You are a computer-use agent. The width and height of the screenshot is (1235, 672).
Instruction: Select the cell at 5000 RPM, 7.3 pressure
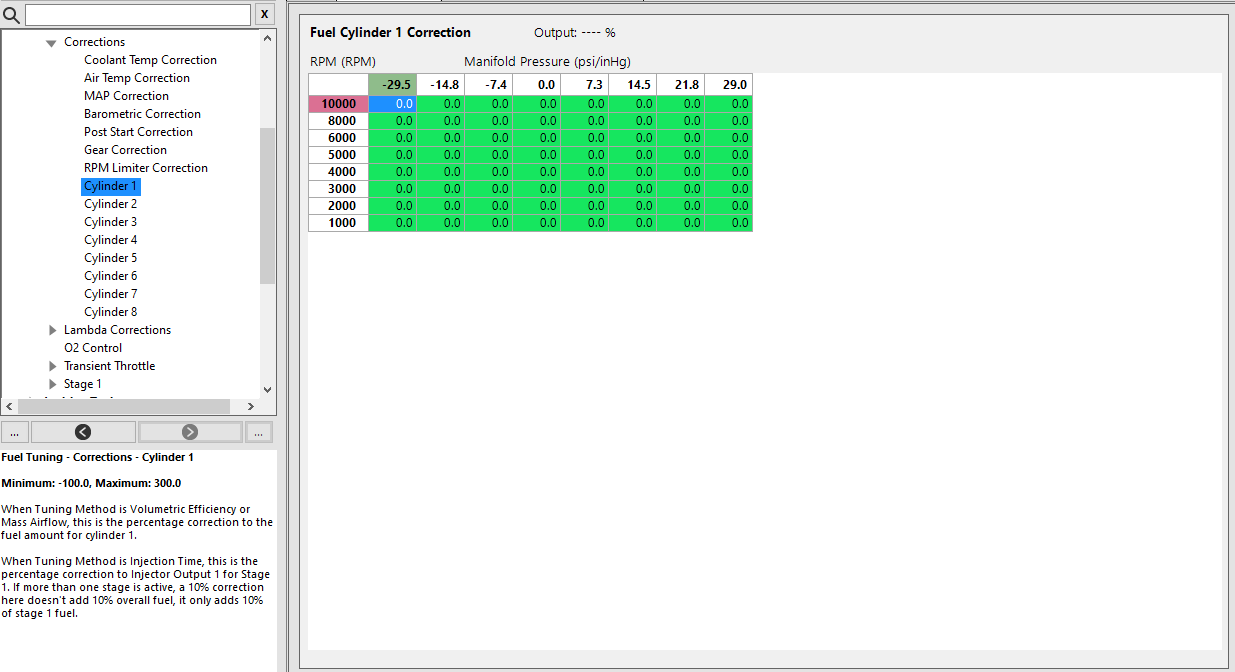point(585,155)
